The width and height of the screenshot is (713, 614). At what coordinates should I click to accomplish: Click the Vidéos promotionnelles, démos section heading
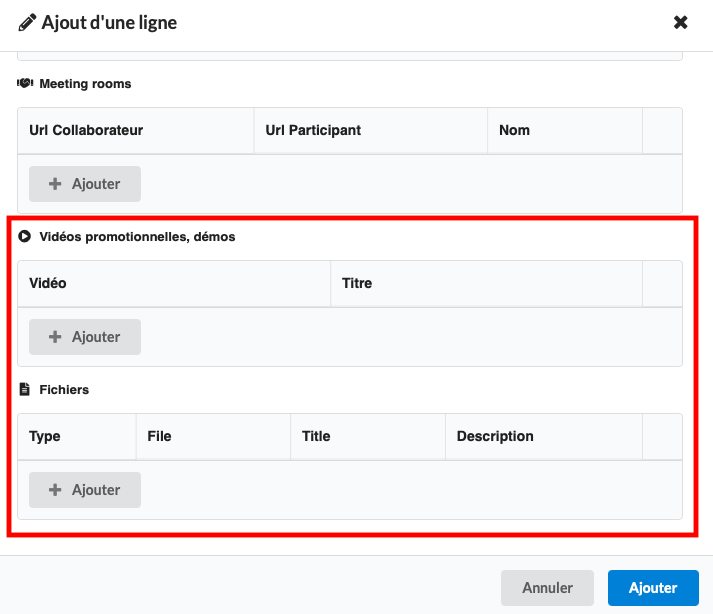pyautogui.click(x=137, y=237)
